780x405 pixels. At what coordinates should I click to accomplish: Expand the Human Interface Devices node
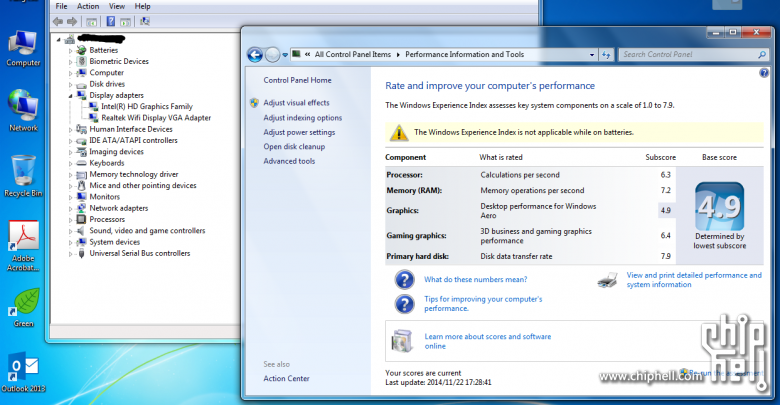[71, 130]
